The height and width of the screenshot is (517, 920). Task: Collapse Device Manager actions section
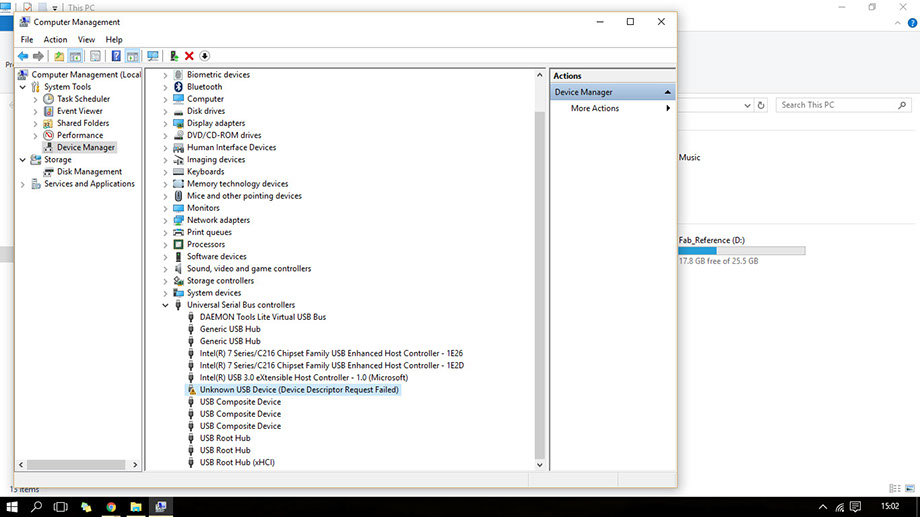click(668, 92)
